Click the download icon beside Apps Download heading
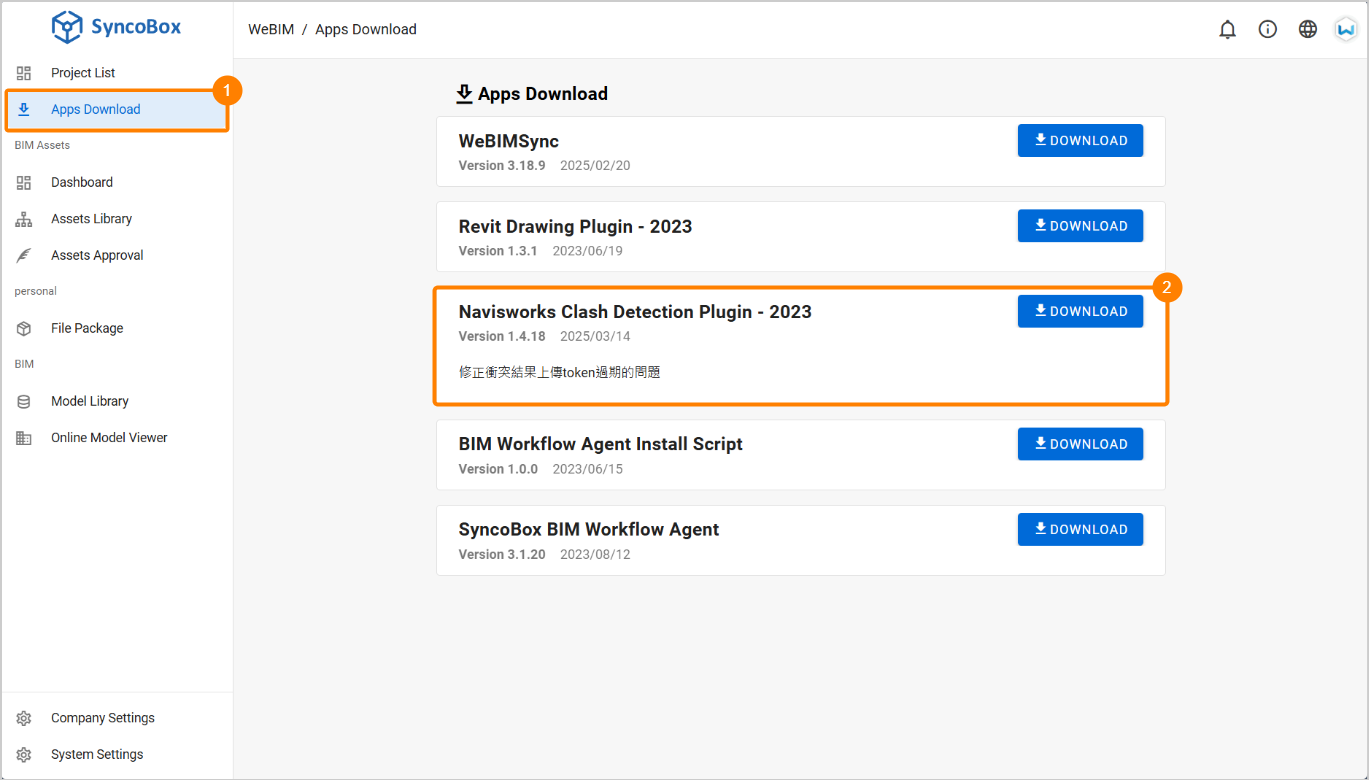Screen dimensions: 1369x780 tap(464, 93)
